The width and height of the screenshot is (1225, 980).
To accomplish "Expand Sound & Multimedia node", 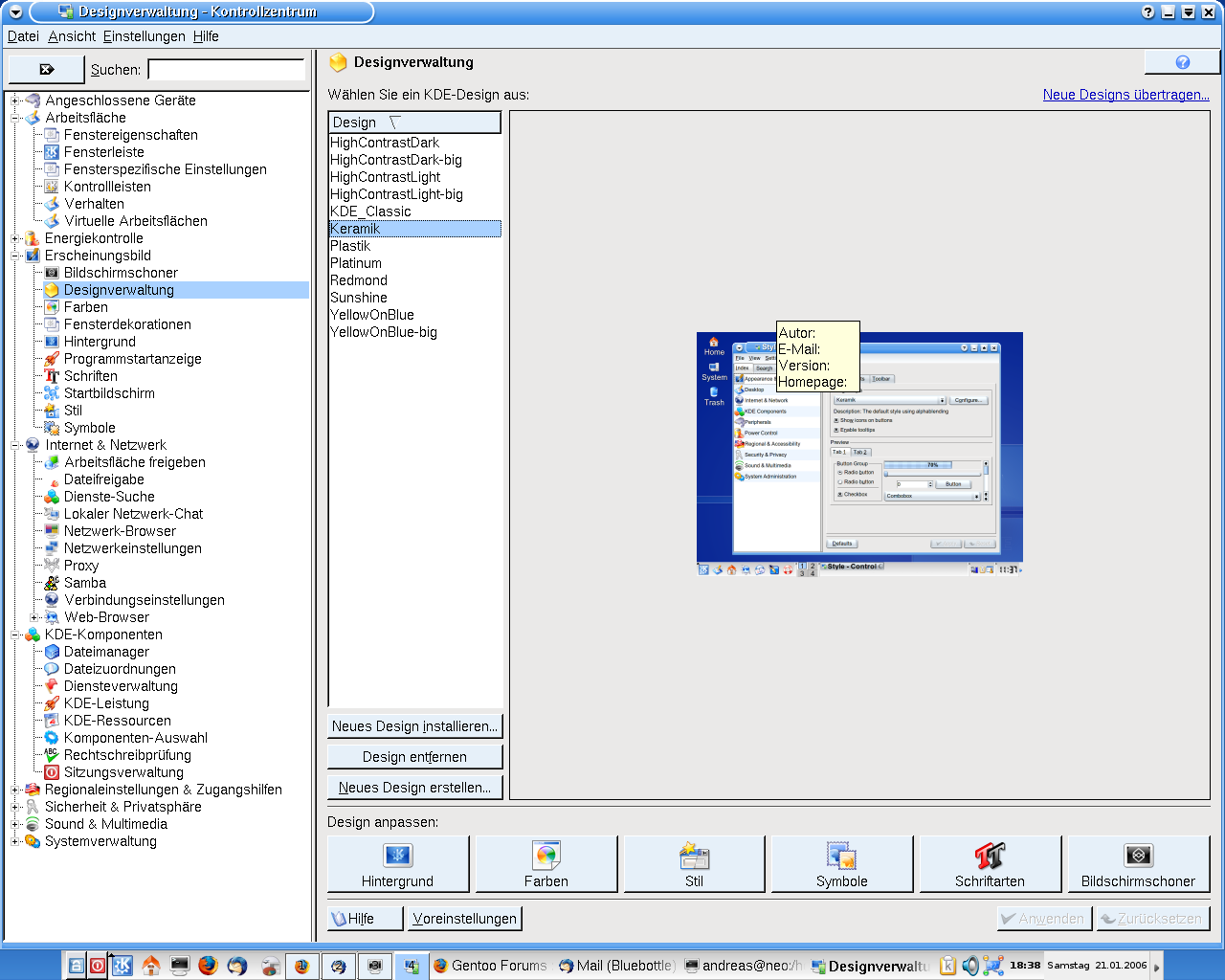I will click(15, 824).
